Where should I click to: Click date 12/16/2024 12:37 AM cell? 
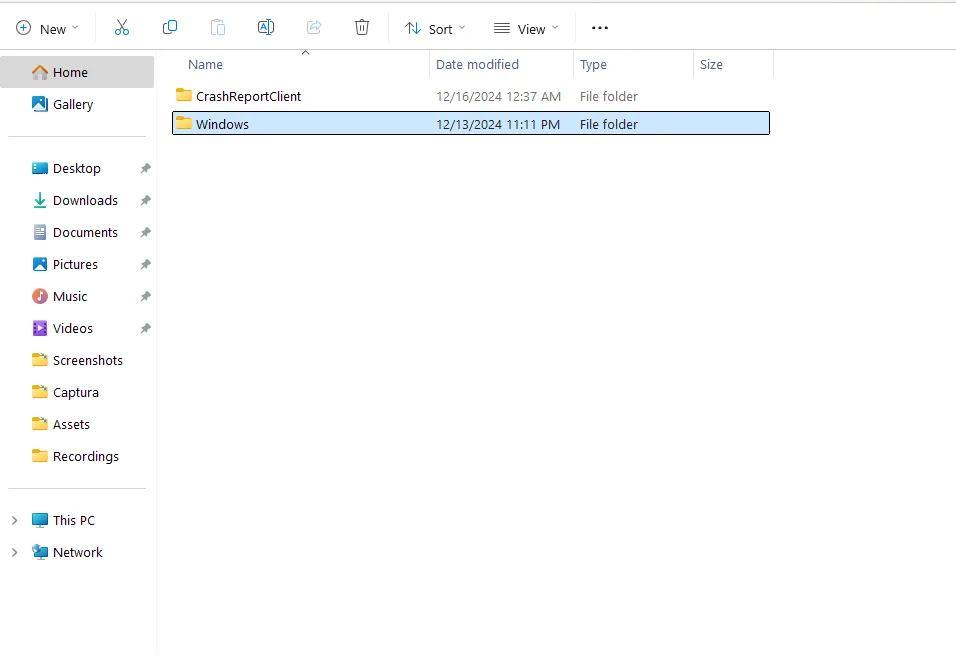coord(498,96)
